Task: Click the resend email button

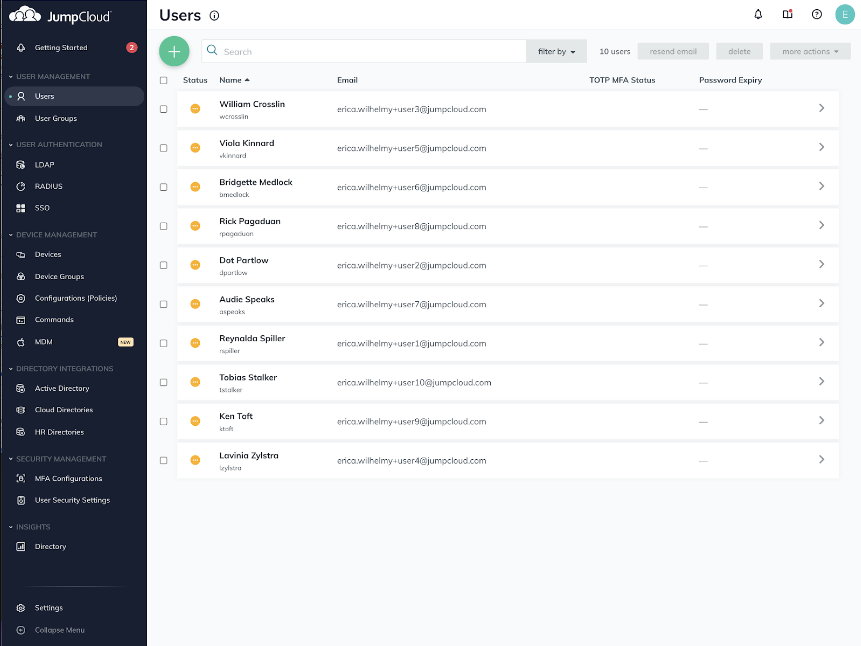Action: [673, 50]
